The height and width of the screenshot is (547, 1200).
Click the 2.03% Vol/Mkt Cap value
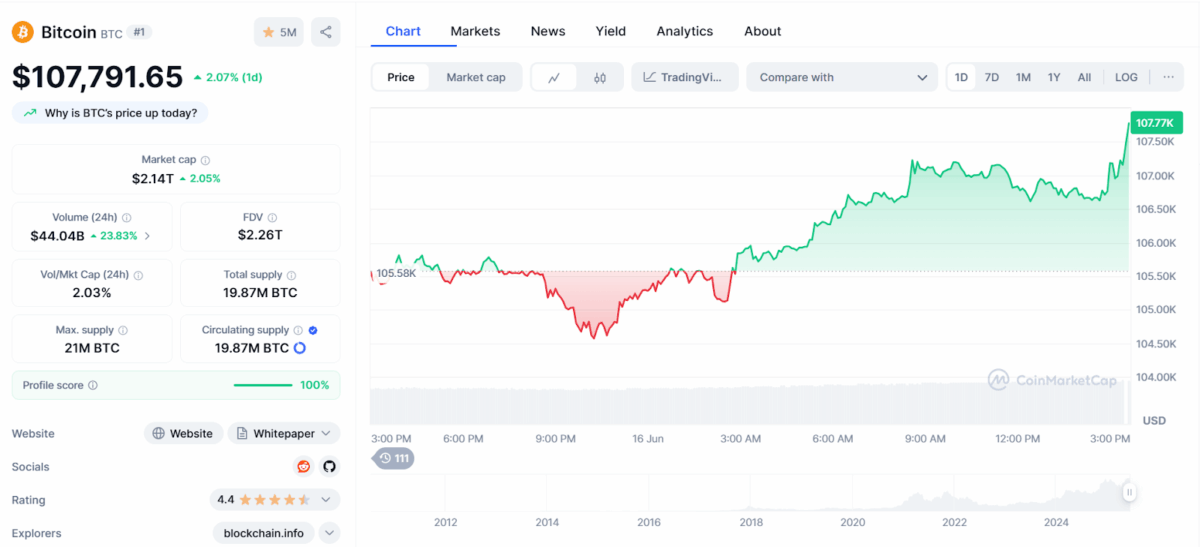92,293
